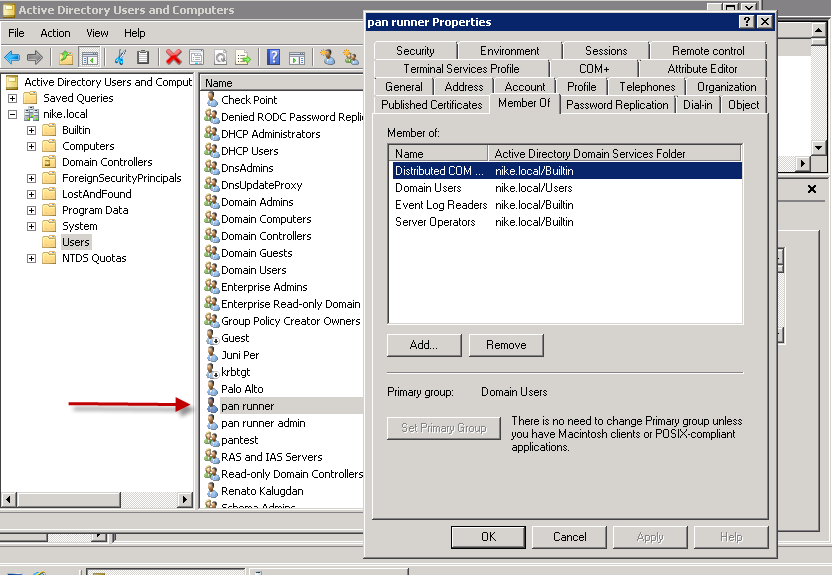
Task: Collapse the nike.local domain node
Action: point(12,114)
